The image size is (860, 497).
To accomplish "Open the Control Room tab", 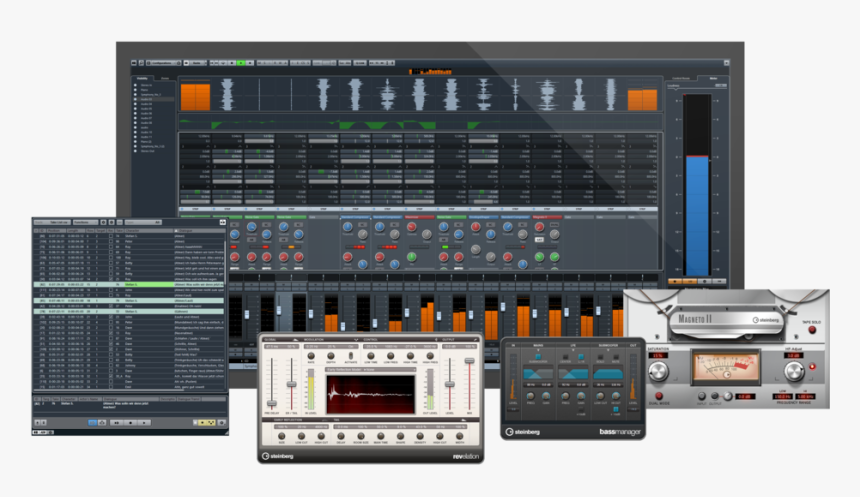I will click(681, 78).
